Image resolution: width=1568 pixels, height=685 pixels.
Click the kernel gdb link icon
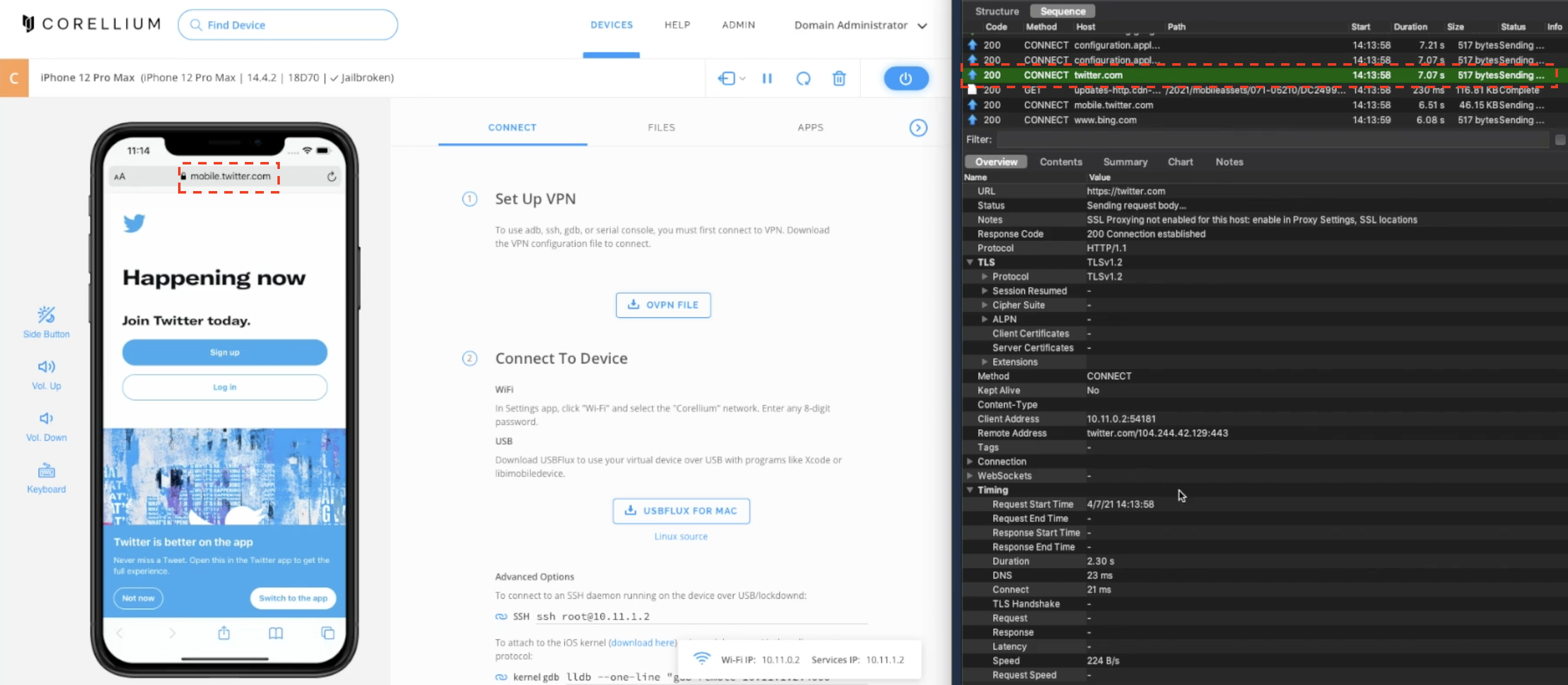501,677
